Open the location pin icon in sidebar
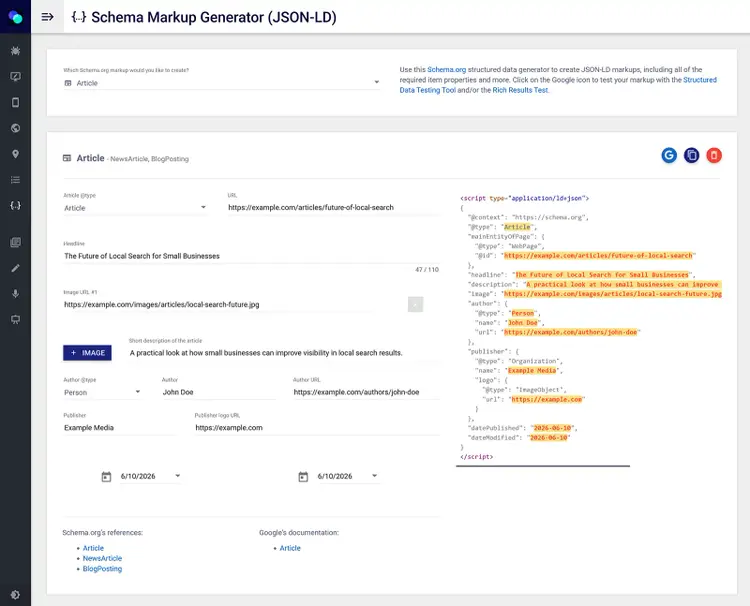Image resolution: width=750 pixels, height=606 pixels. coord(15,154)
